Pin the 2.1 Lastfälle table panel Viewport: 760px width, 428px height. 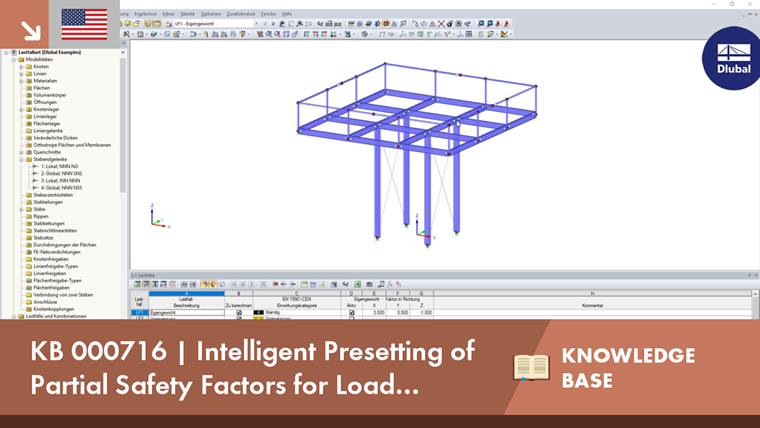tap(749, 275)
